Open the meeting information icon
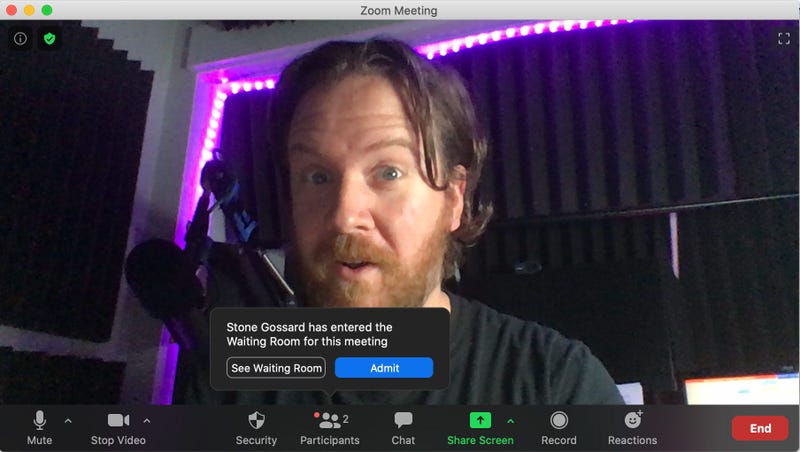 pyautogui.click(x=20, y=39)
